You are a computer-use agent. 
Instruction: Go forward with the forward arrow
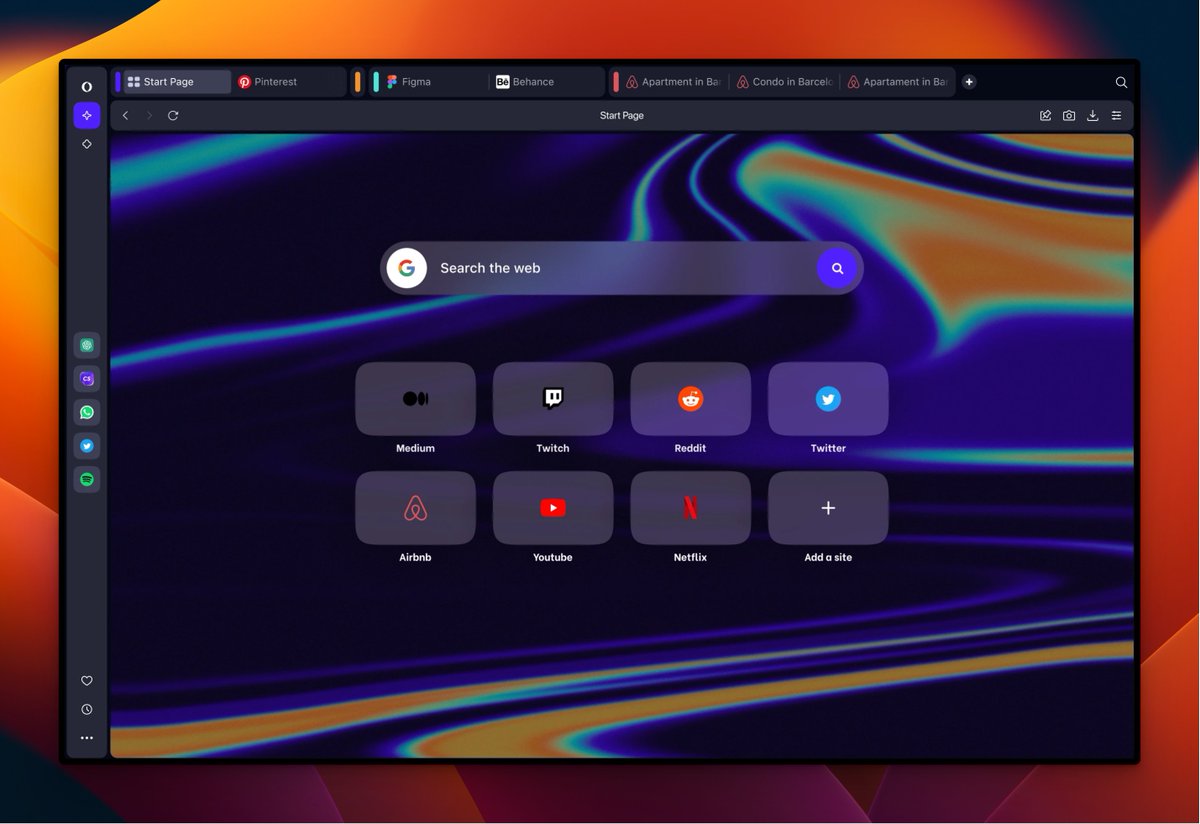[x=149, y=115]
